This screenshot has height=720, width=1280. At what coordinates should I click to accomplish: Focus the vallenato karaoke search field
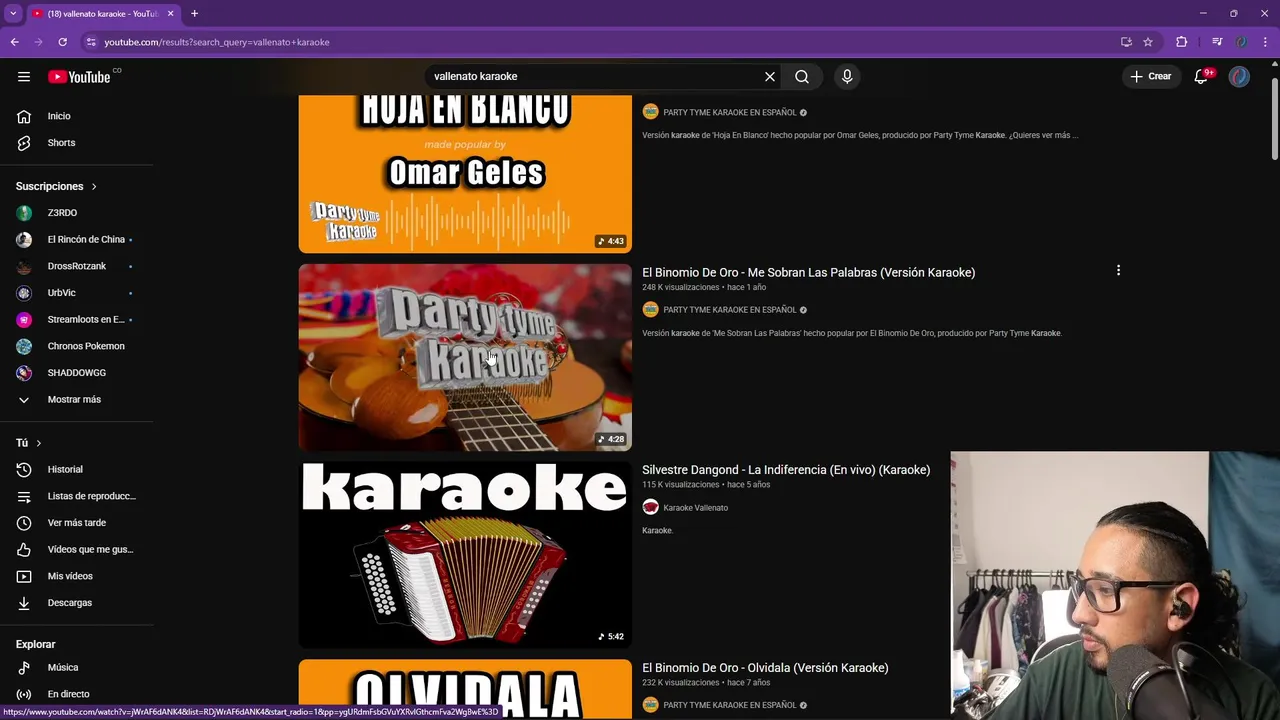coord(595,76)
